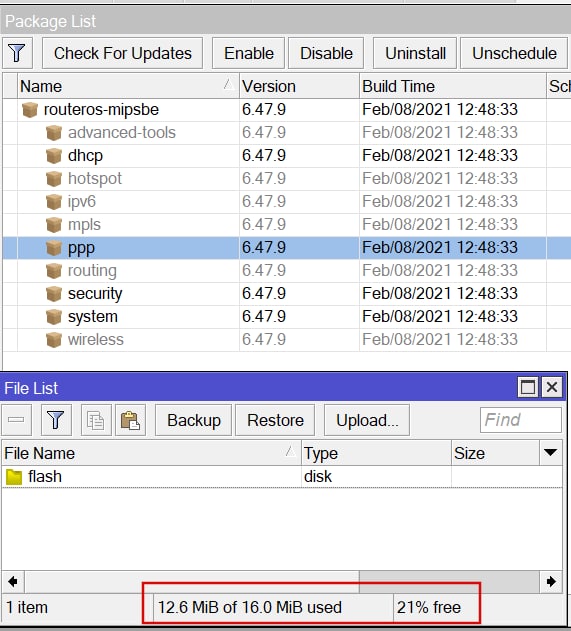Screen dimensions: 571x631
Task: Sort files by the Type column header
Action: click(x=376, y=453)
